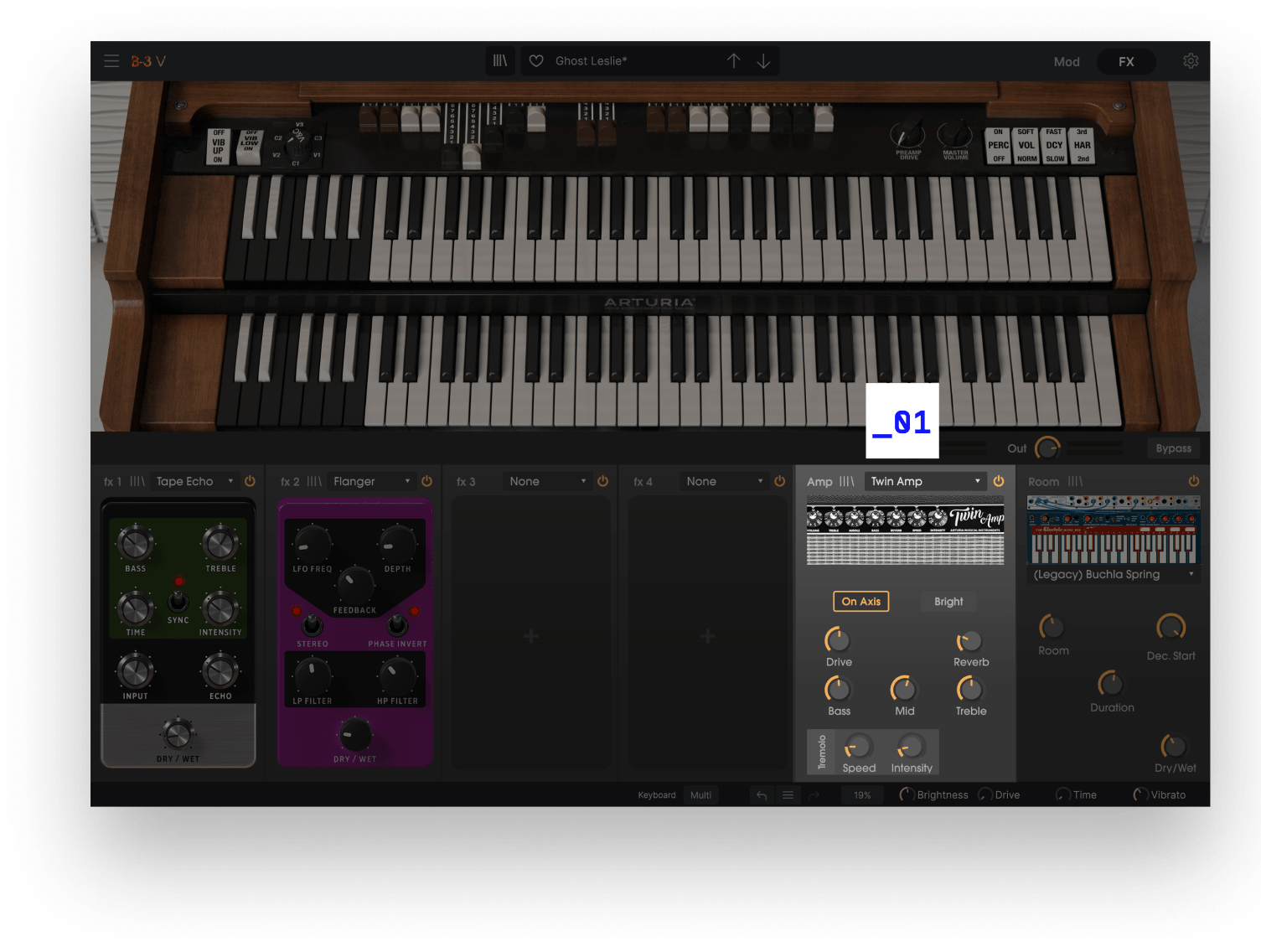Switch to the Mod tab

tap(1066, 62)
